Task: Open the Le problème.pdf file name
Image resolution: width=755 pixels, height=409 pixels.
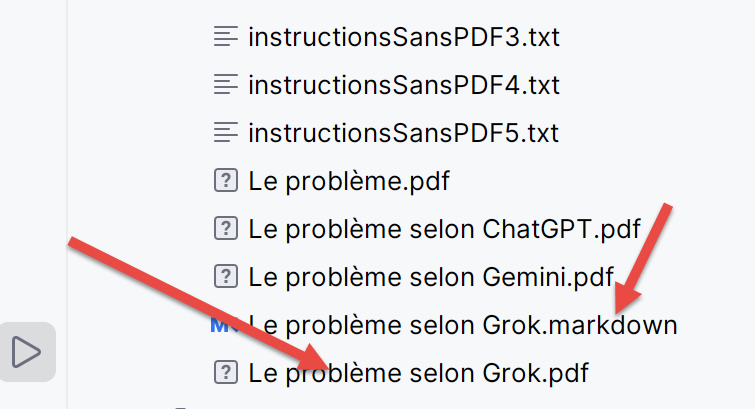Action: (348, 181)
